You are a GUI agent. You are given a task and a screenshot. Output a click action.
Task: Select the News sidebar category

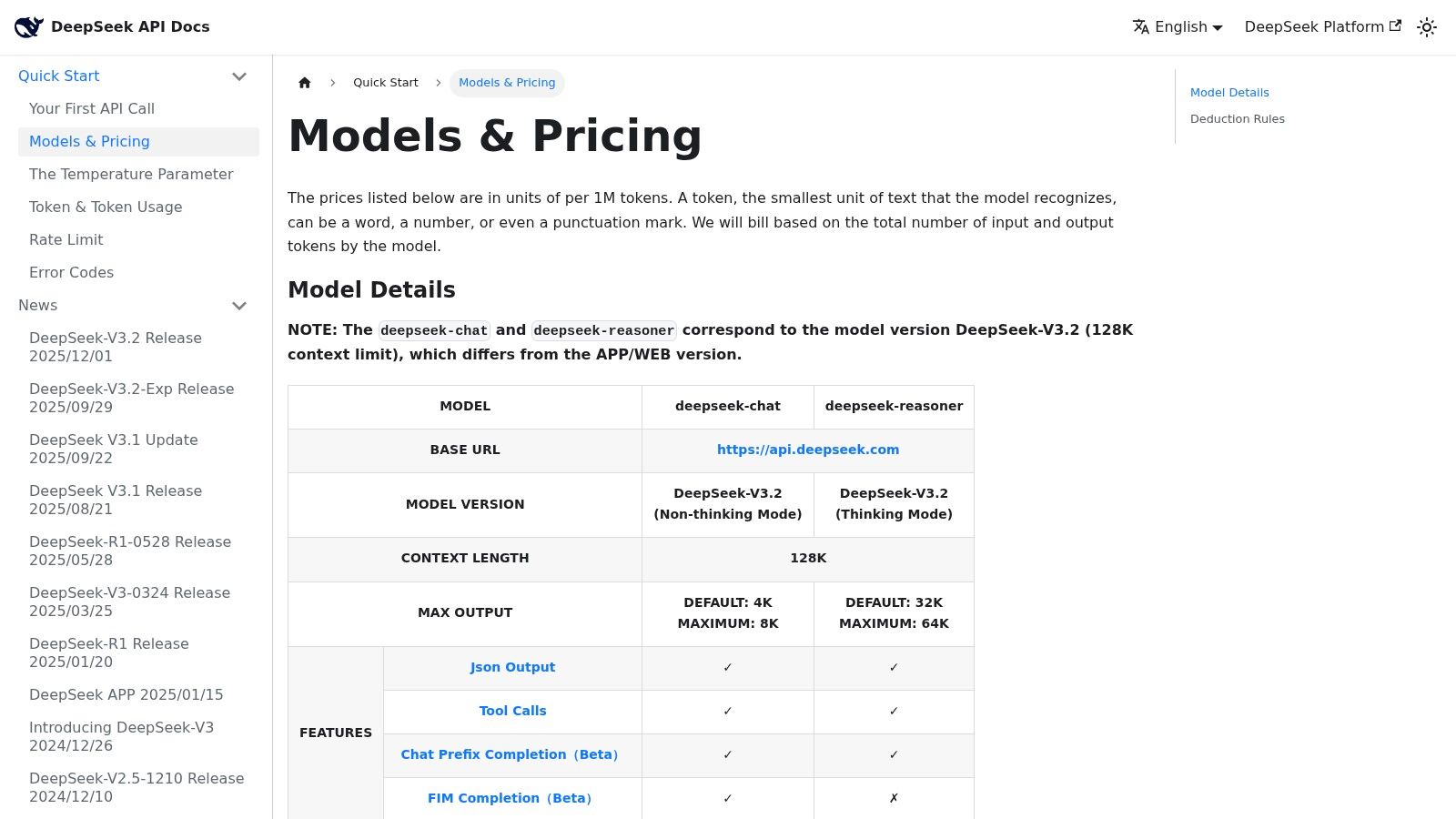[x=38, y=306]
